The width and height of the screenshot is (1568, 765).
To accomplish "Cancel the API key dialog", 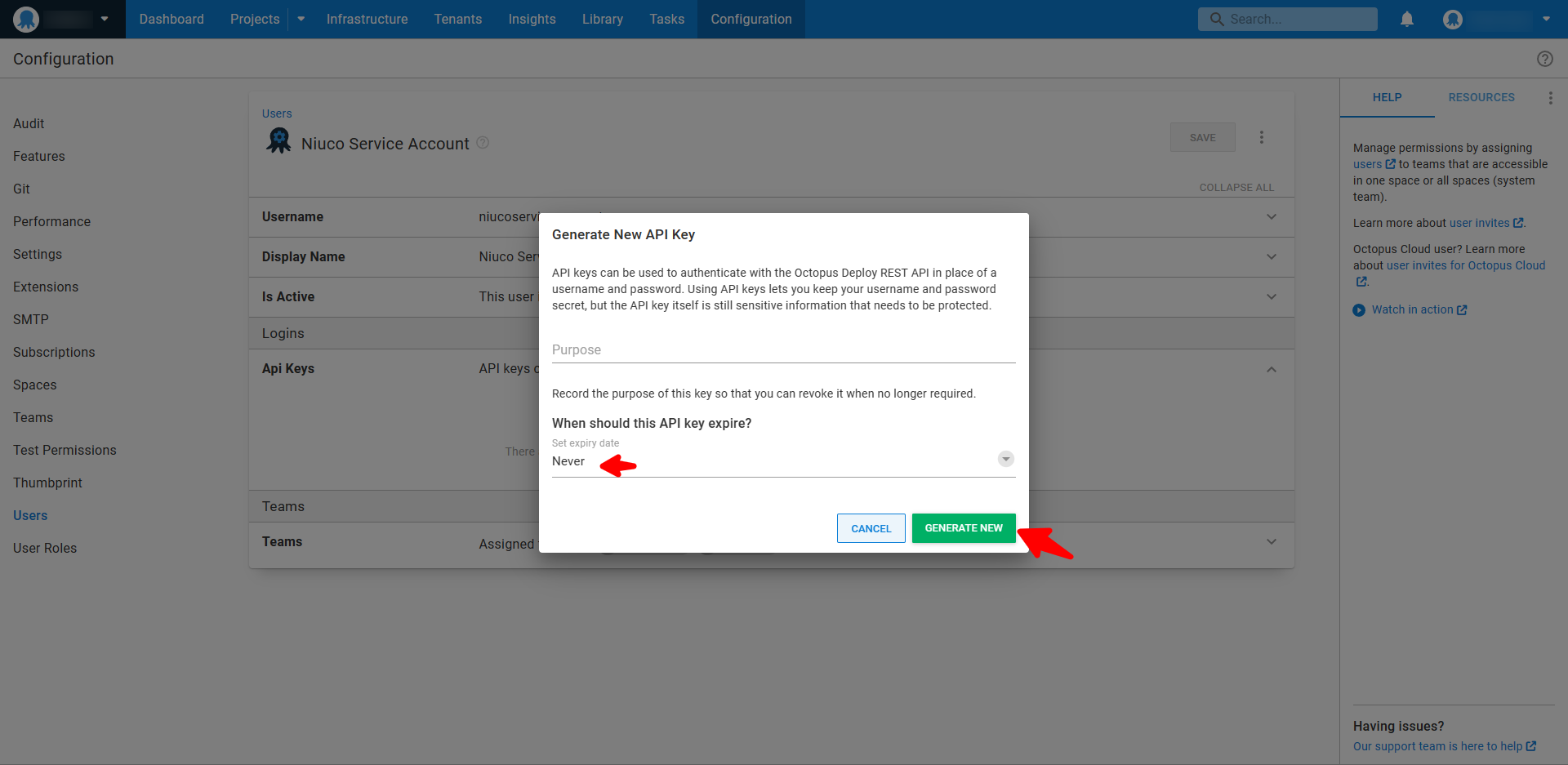I will (x=871, y=528).
